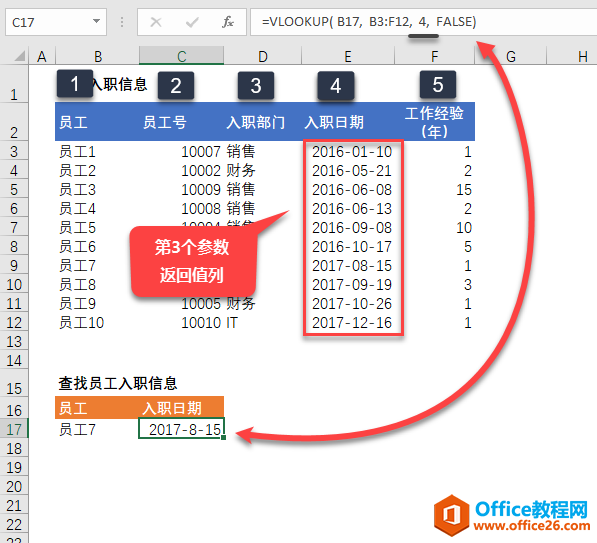Select row 20 header

14,486
